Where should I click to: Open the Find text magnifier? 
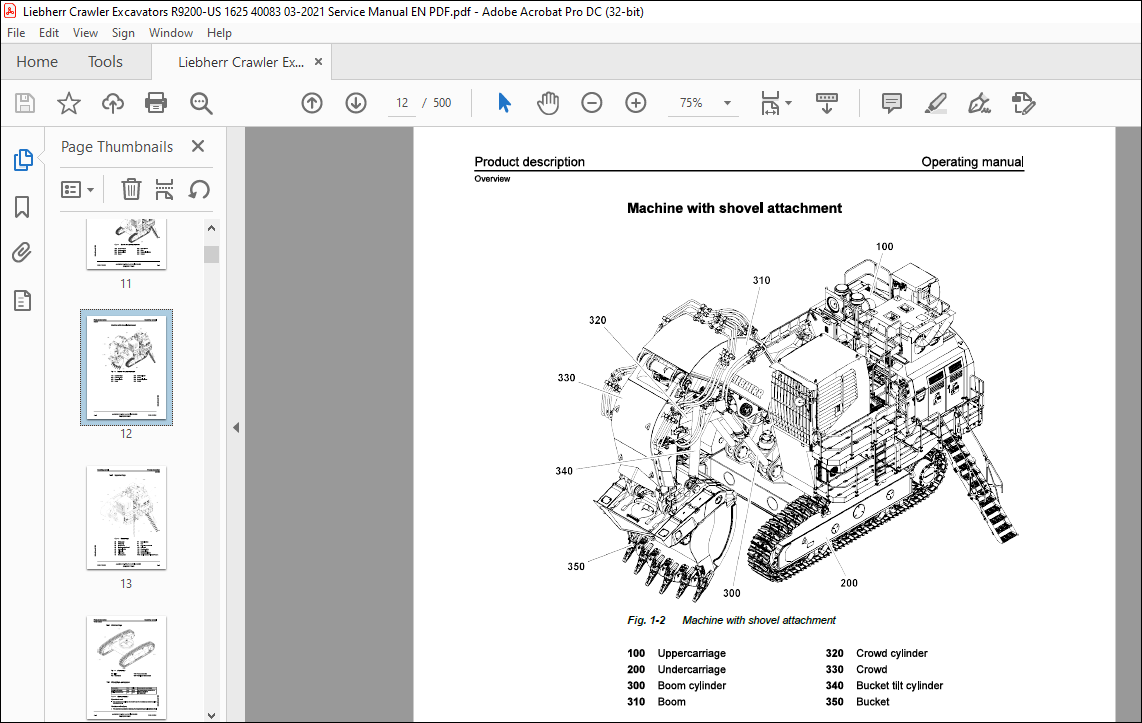[x=201, y=103]
